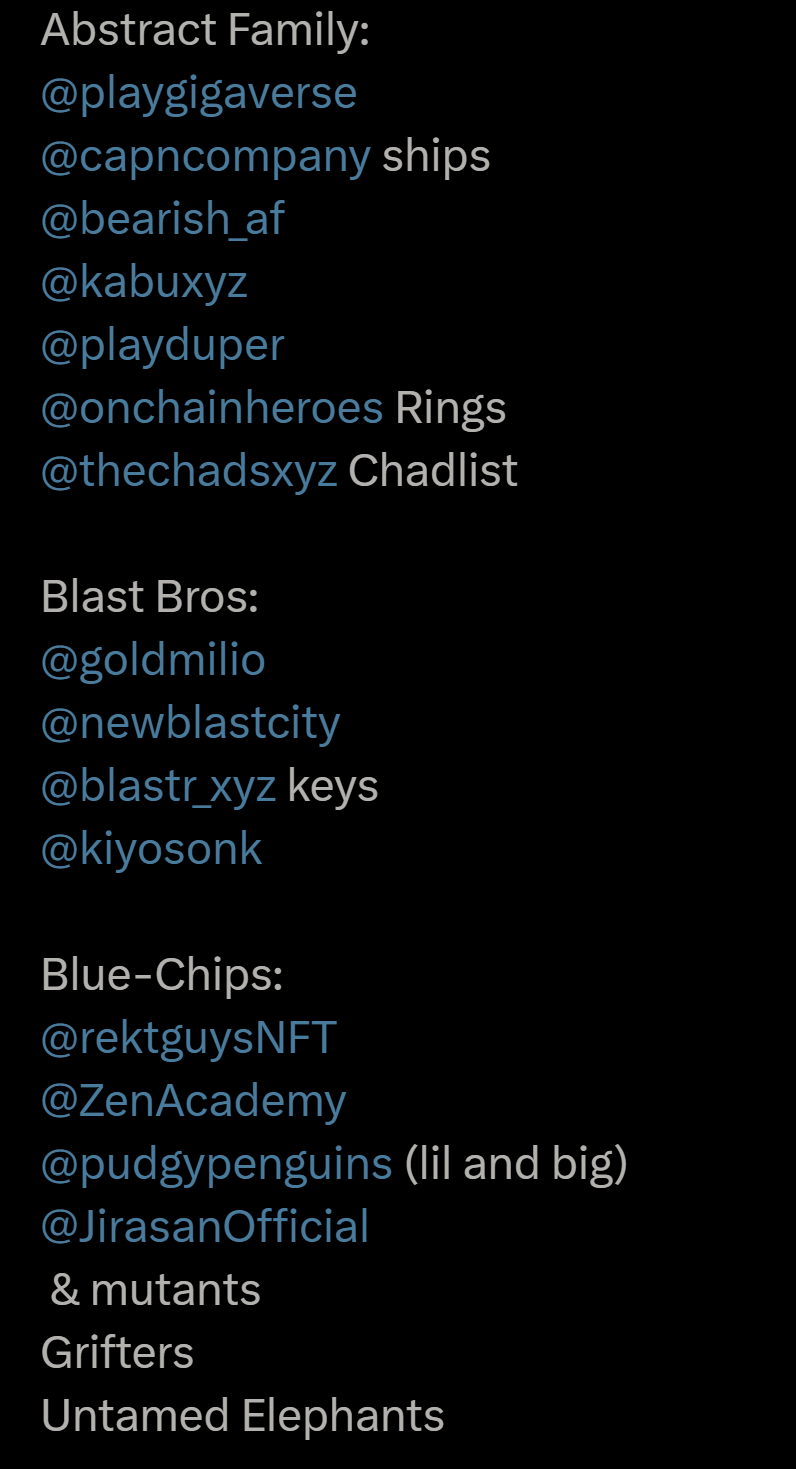
Task: Open the @goldmilio profile link
Action: [x=152, y=661]
